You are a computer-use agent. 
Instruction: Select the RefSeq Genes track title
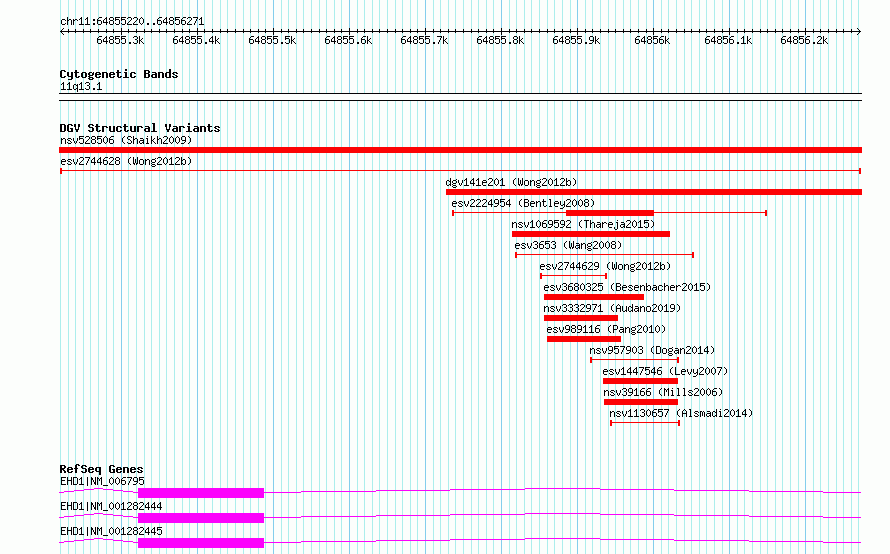pos(102,469)
